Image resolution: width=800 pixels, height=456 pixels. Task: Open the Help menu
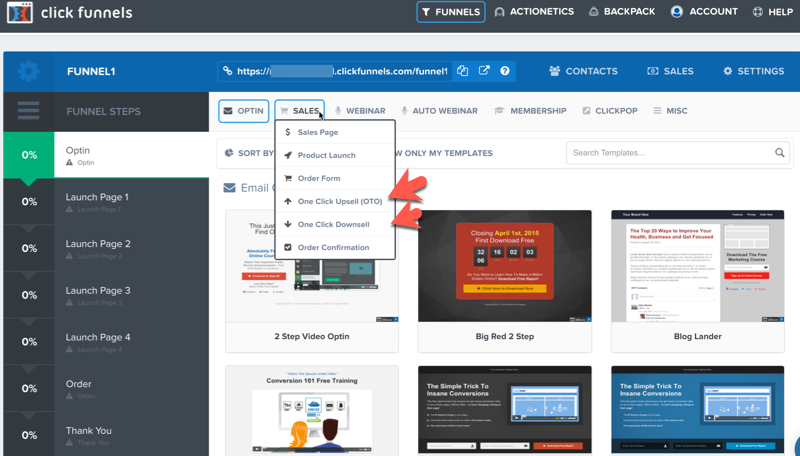[x=772, y=12]
